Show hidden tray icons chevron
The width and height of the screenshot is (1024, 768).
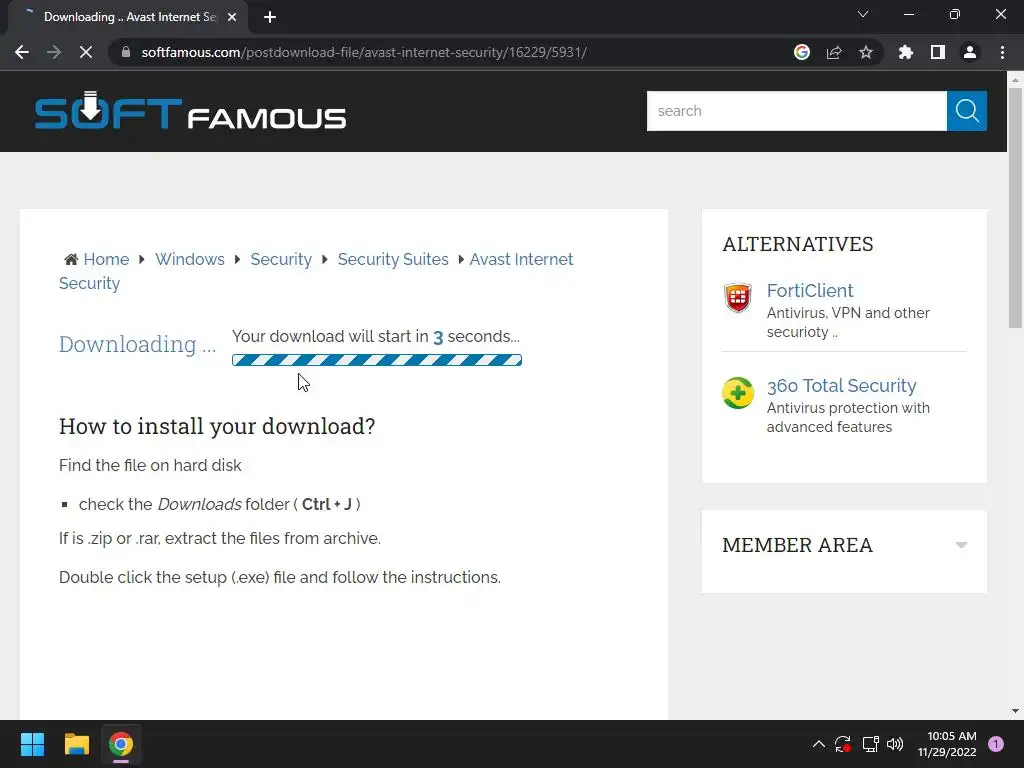click(x=818, y=744)
